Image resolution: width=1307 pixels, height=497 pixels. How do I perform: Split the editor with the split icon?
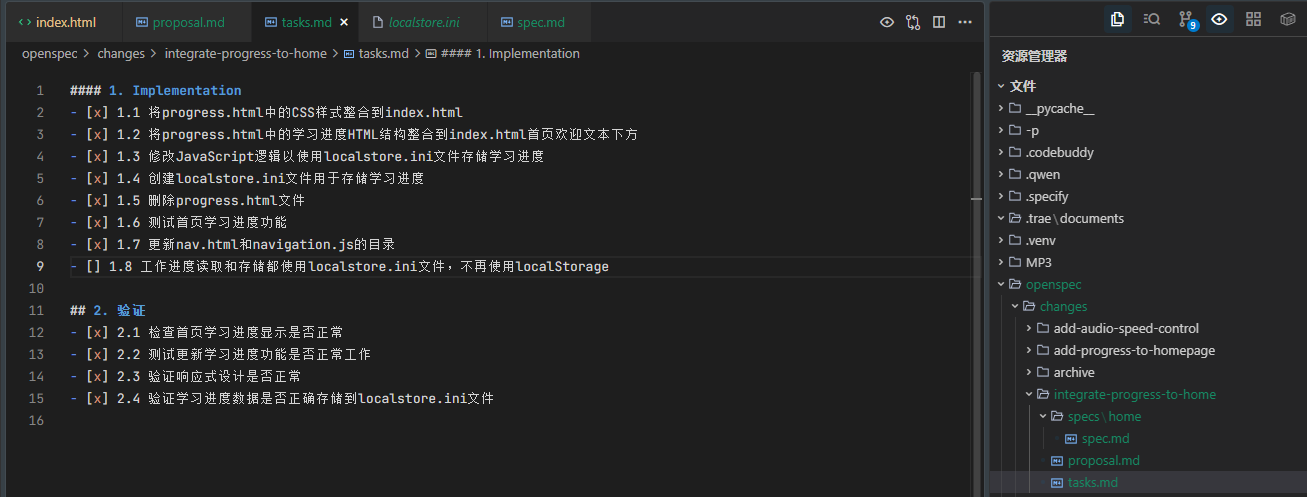[x=939, y=22]
